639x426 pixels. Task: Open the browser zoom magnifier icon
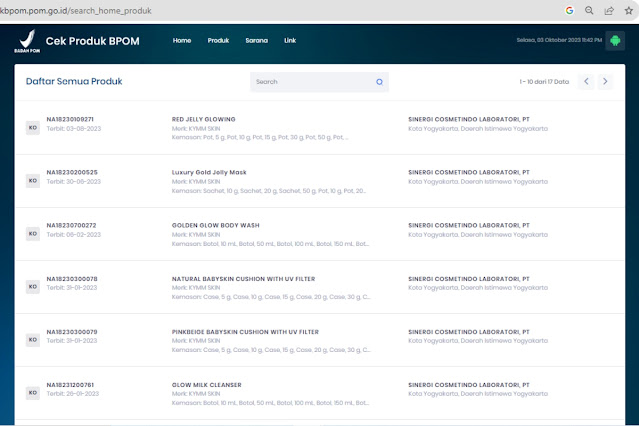tap(589, 11)
